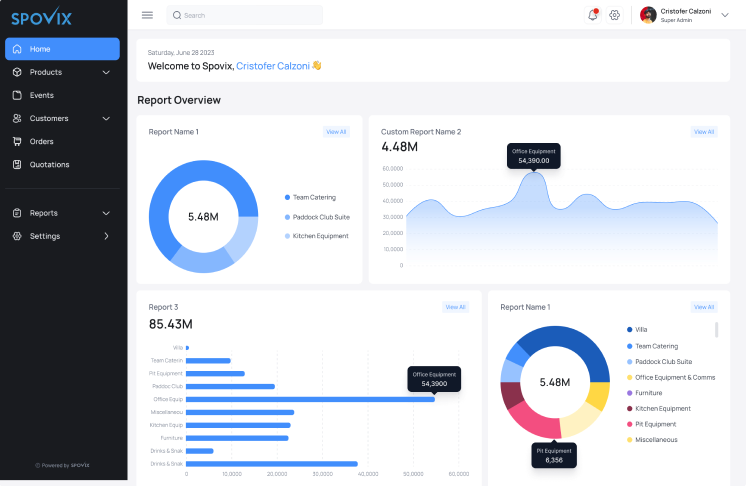Click the Office Equipment bar in Report 3
This screenshot has height=486, width=746.
click(310, 398)
